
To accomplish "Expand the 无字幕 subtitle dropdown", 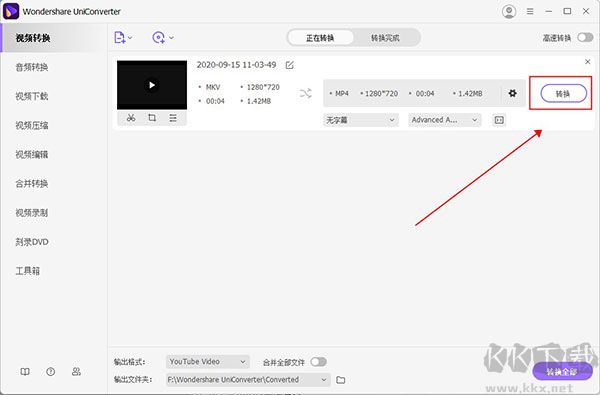I will tap(361, 120).
